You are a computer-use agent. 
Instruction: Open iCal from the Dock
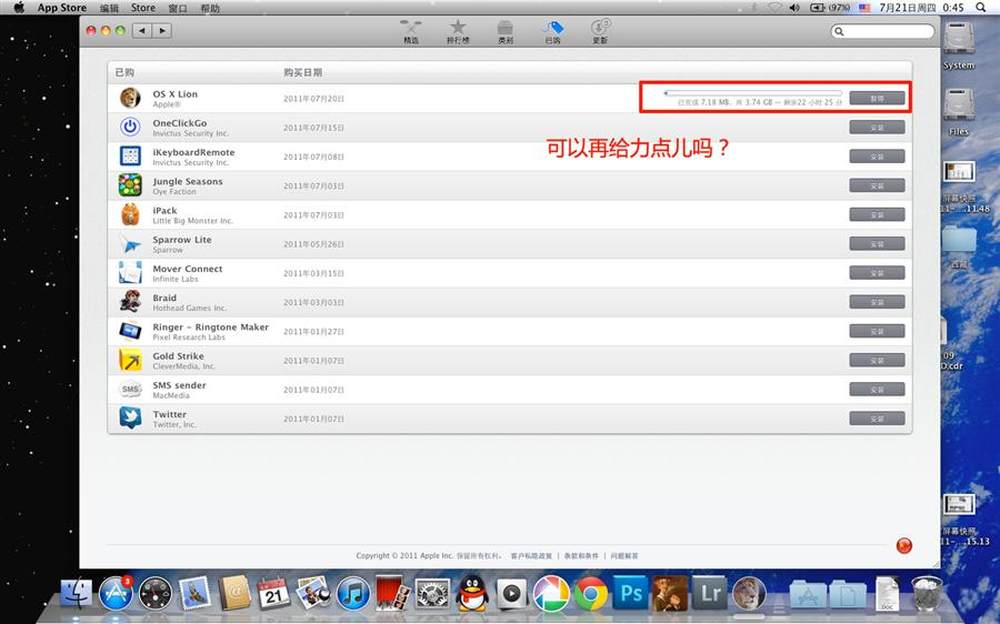[x=274, y=593]
